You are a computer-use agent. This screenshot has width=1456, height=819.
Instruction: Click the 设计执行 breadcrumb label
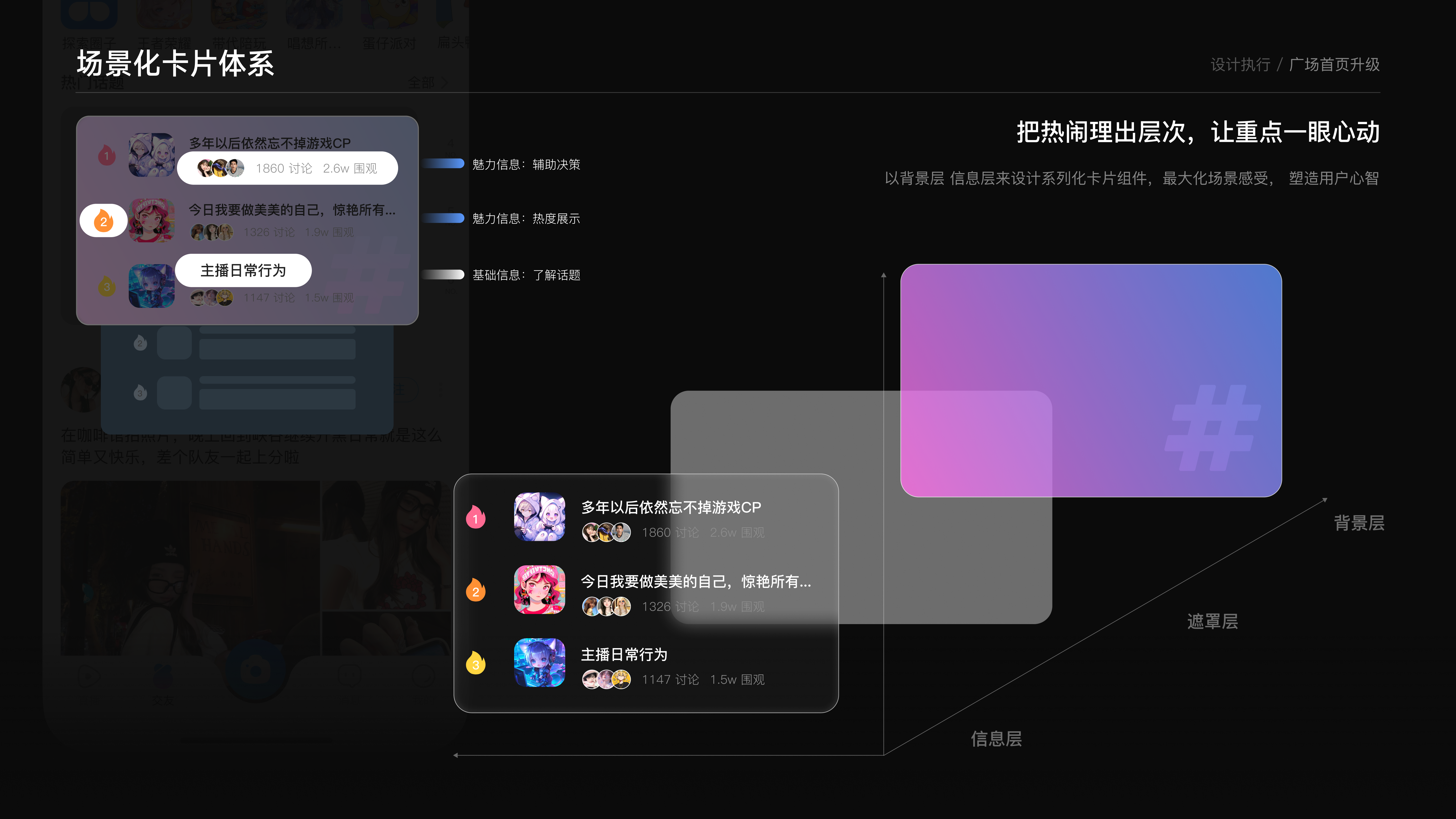pyautogui.click(x=1240, y=64)
